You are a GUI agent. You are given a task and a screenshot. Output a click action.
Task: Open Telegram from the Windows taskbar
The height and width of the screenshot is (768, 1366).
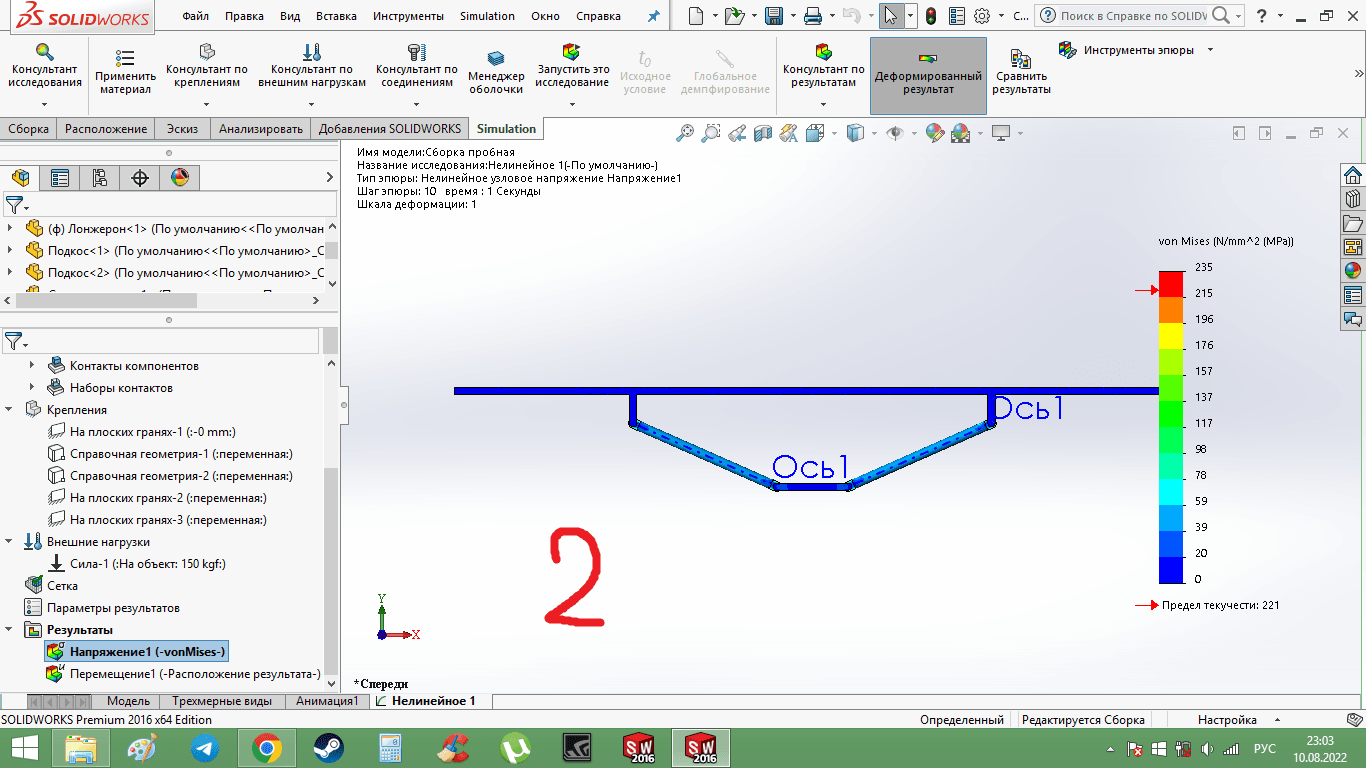click(205, 747)
